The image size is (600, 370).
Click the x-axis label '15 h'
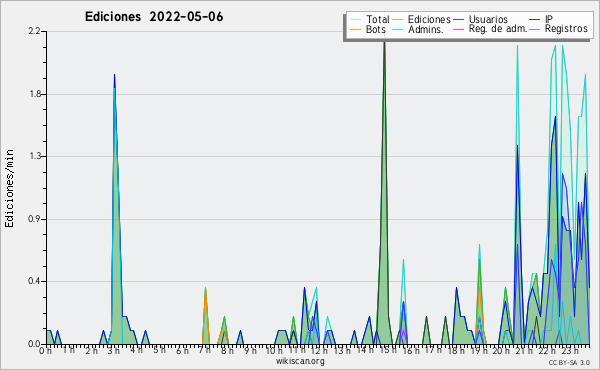(x=387, y=350)
